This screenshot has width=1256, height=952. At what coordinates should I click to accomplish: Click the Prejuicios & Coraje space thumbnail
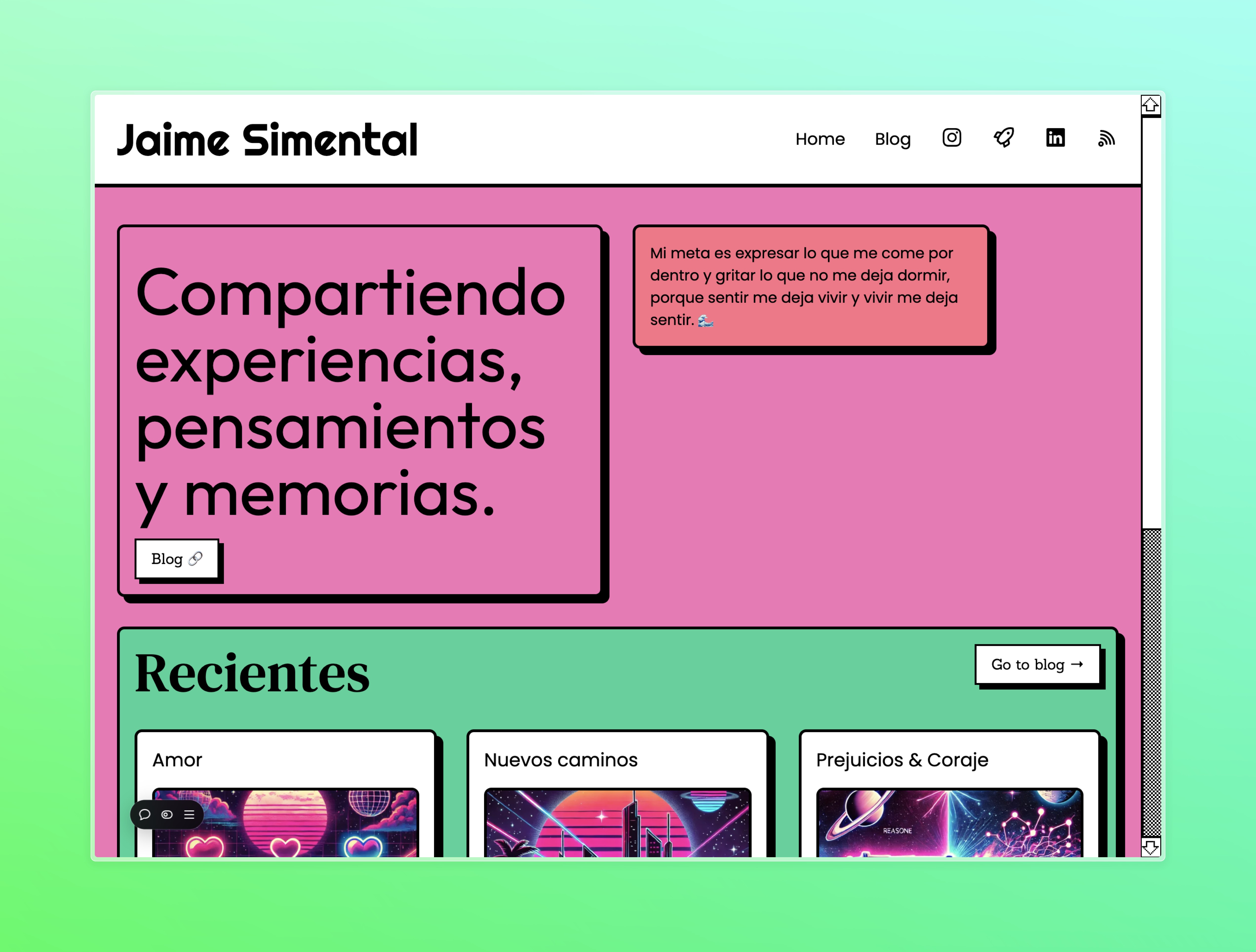(949, 822)
